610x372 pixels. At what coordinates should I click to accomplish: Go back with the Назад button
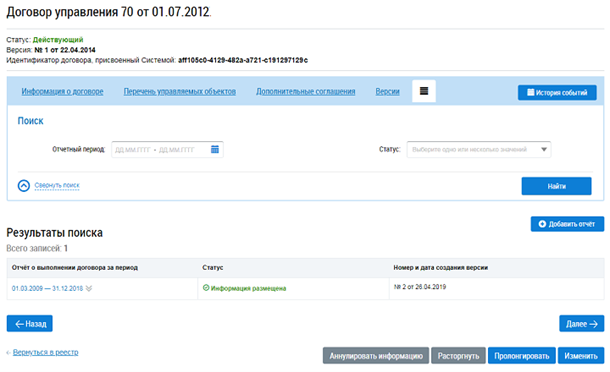coord(30,324)
